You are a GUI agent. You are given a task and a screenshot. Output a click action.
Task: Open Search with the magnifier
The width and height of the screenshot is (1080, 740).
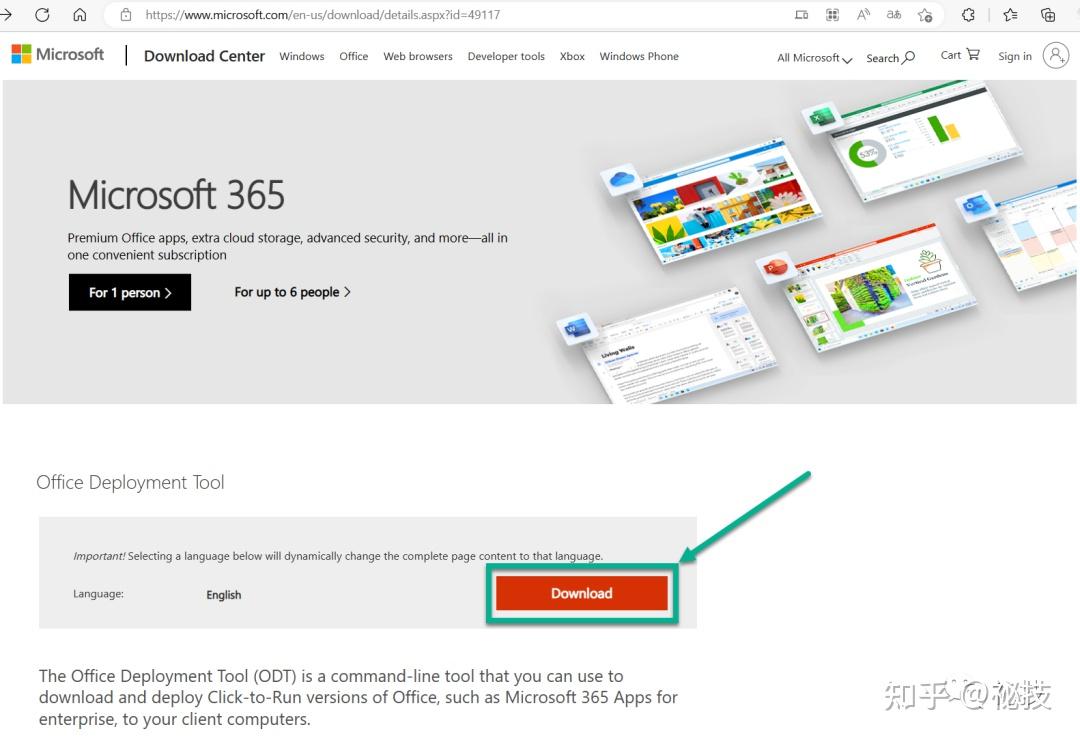click(891, 58)
